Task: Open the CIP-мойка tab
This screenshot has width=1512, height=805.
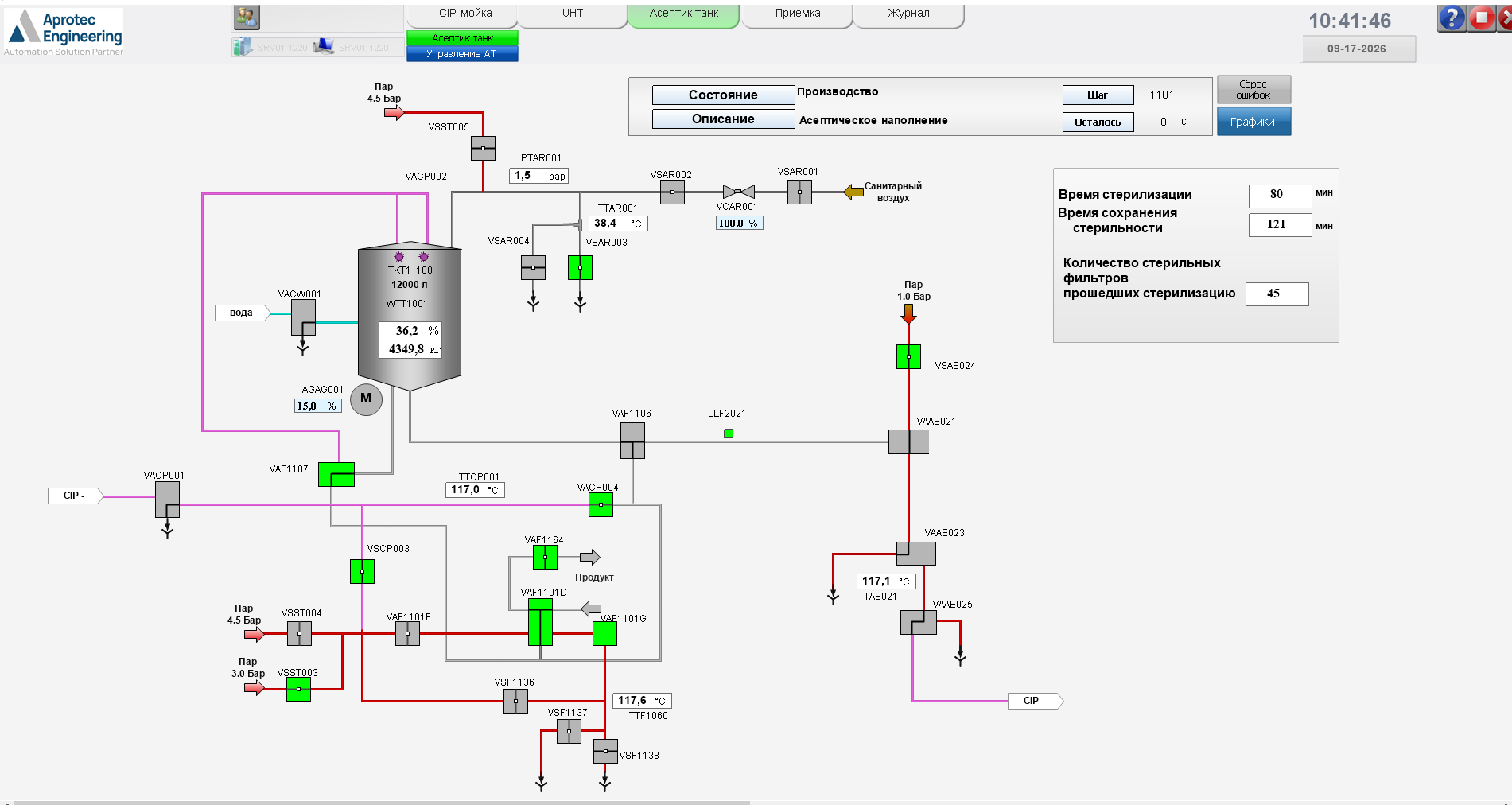Action: [464, 14]
